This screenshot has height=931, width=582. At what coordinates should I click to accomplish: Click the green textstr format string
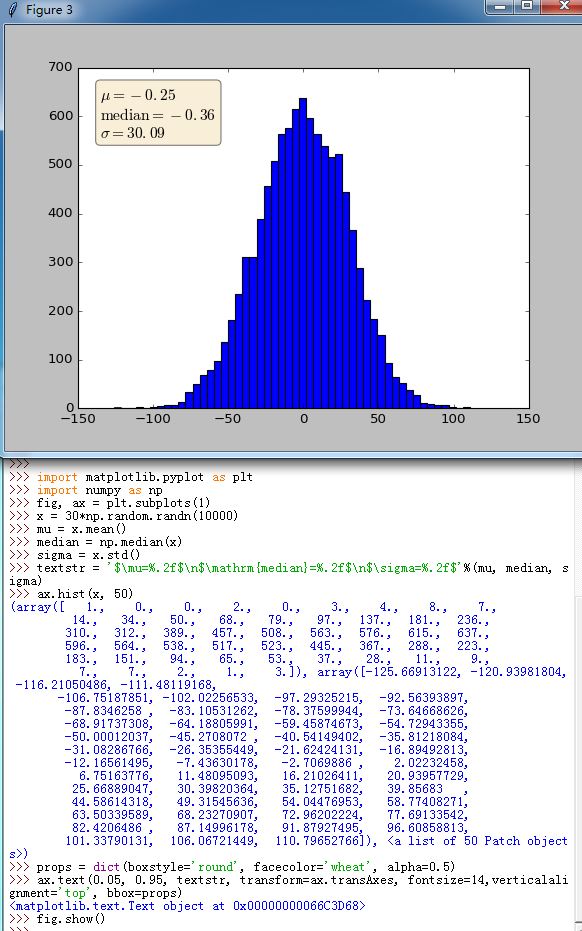pyautogui.click(x=283, y=568)
